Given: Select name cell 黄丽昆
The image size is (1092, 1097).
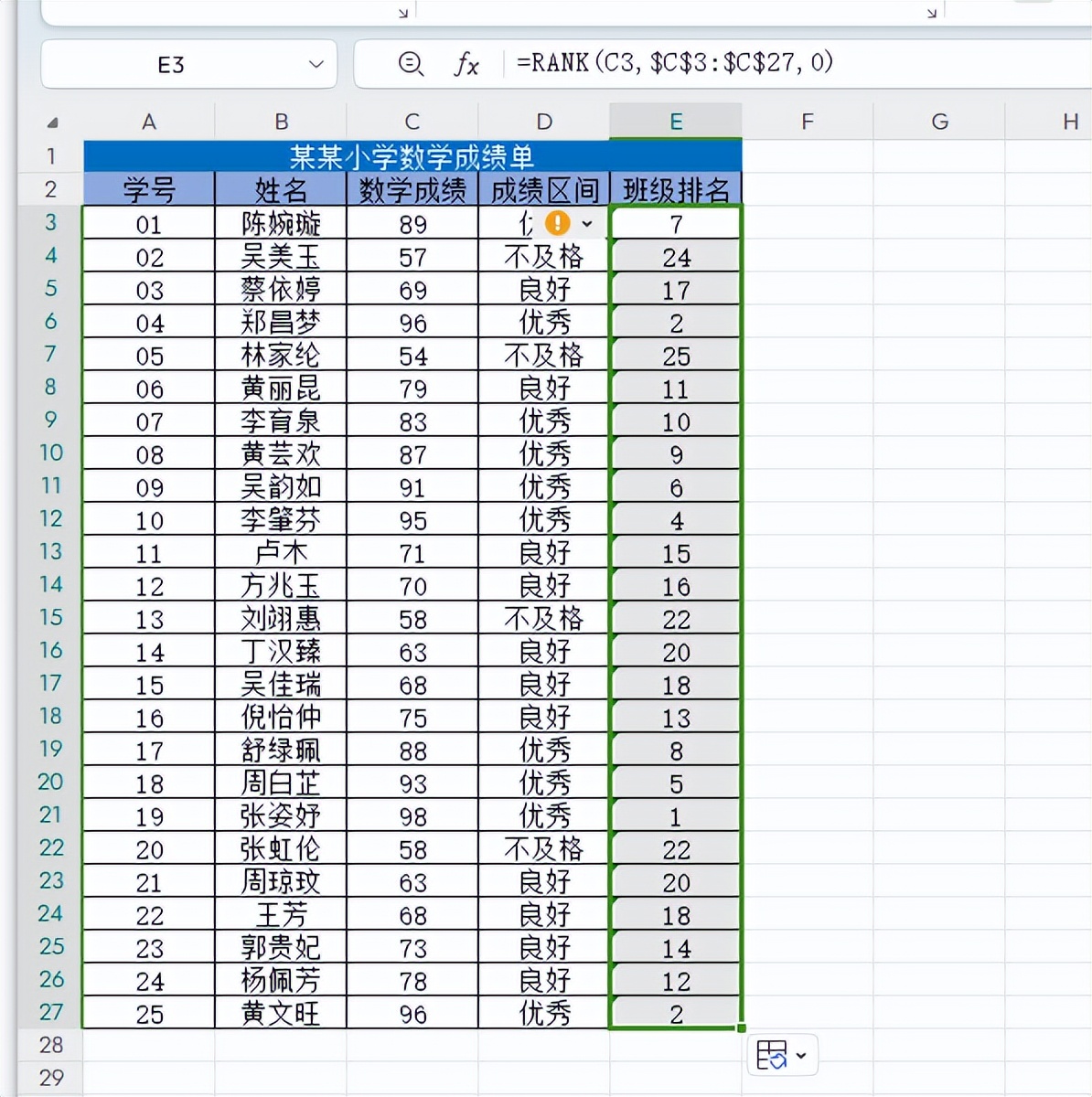Looking at the screenshot, I should pyautogui.click(x=281, y=388).
